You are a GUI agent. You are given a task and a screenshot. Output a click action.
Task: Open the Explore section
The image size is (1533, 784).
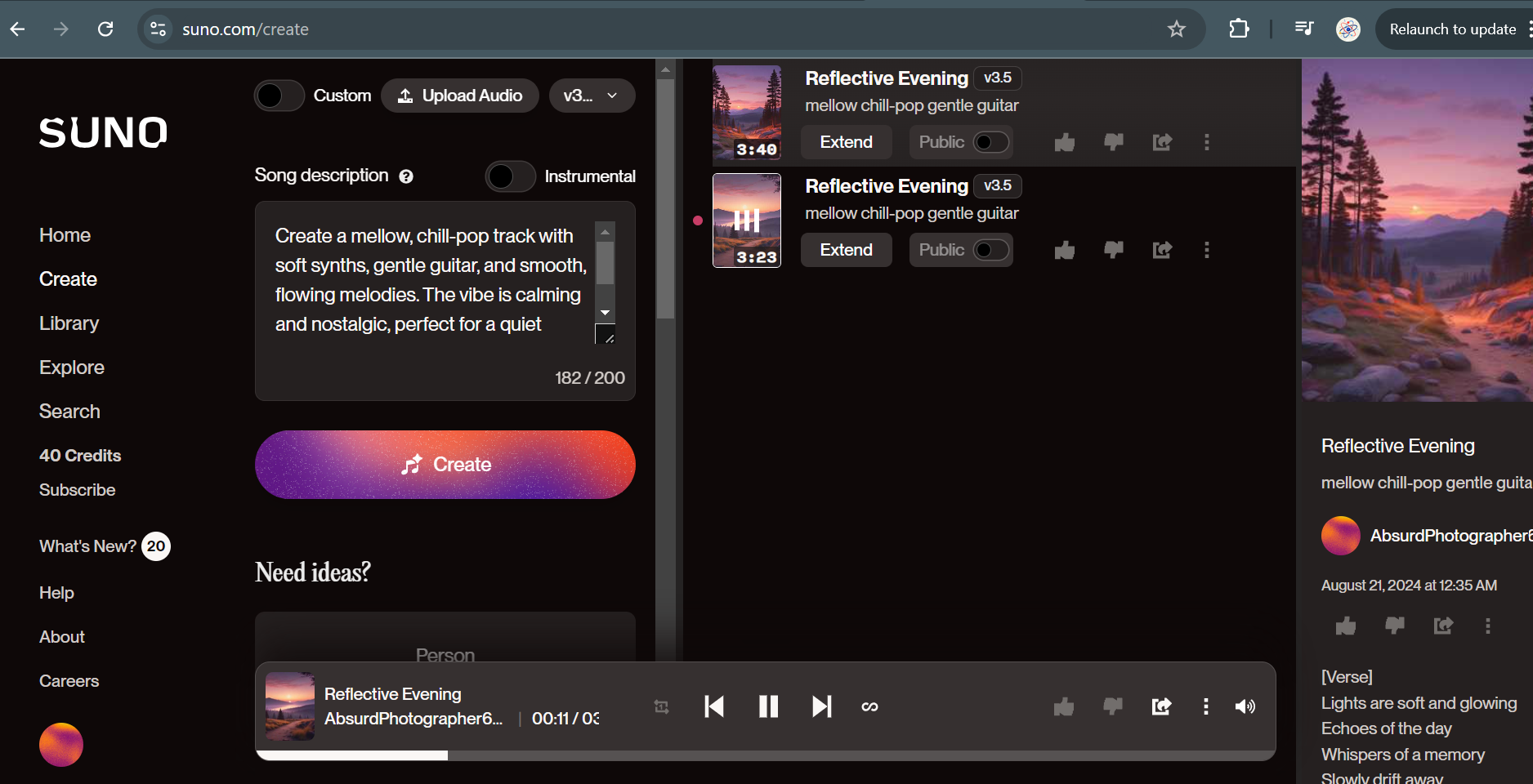[71, 367]
